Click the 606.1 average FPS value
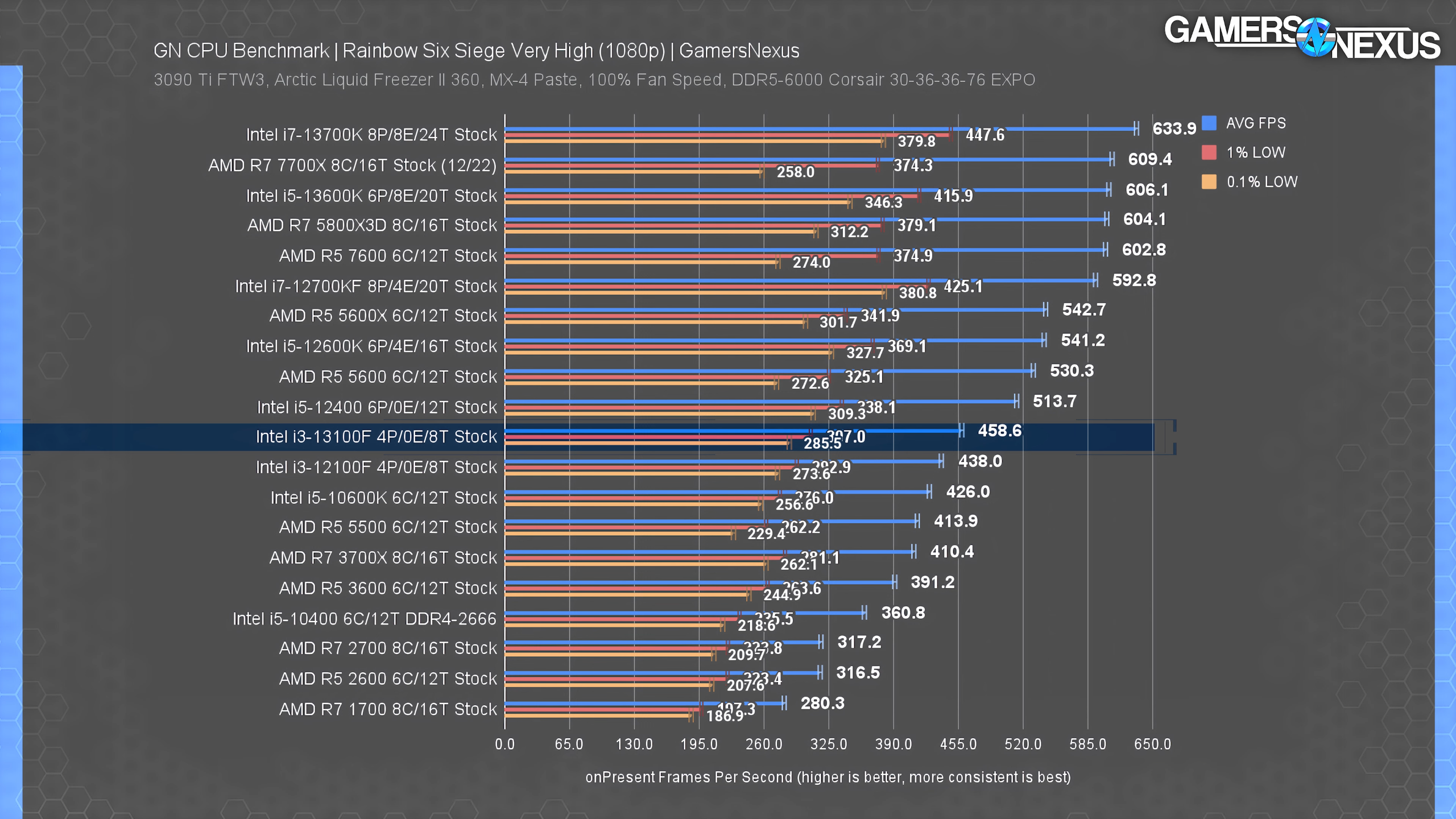This screenshot has width=1456, height=819. pos(1147,190)
